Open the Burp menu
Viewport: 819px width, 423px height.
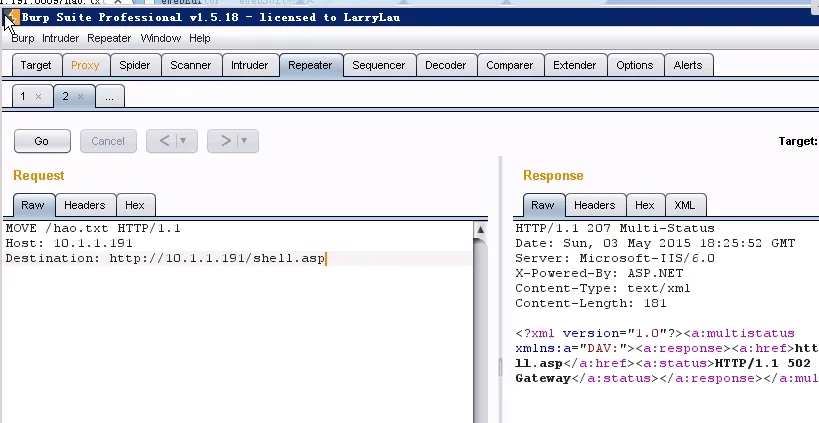coord(22,38)
